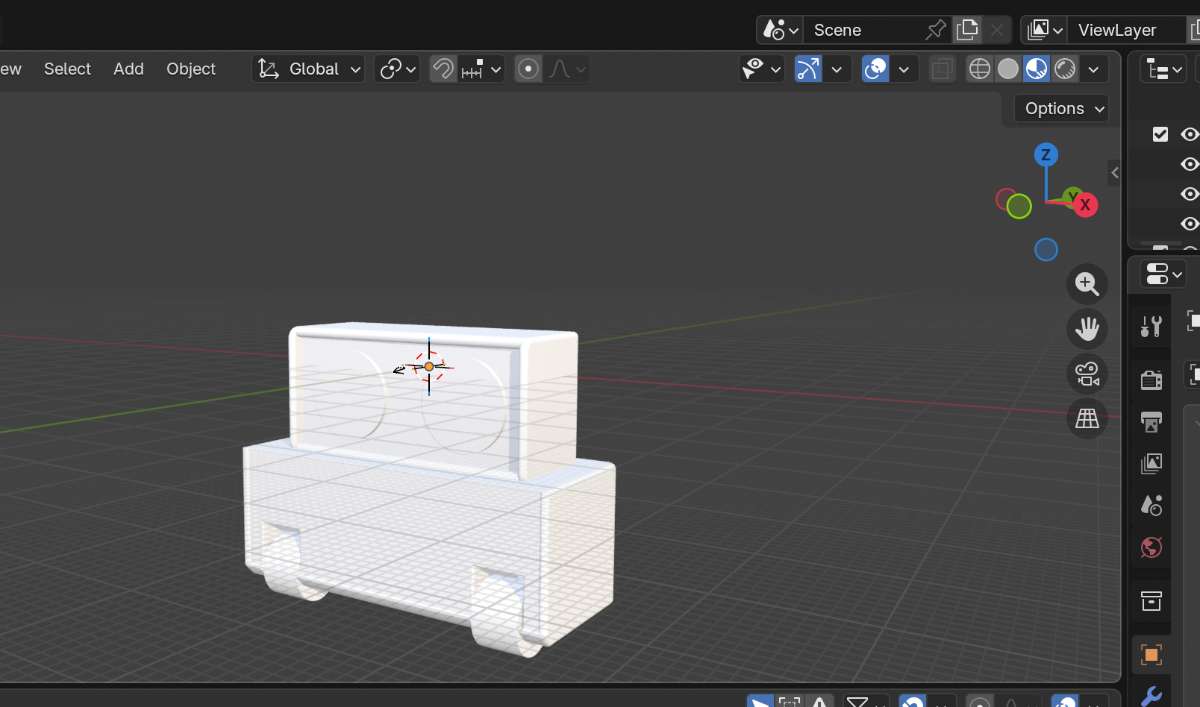Screen dimensions: 1200x707
Task: Create a new scene
Action: point(967,30)
